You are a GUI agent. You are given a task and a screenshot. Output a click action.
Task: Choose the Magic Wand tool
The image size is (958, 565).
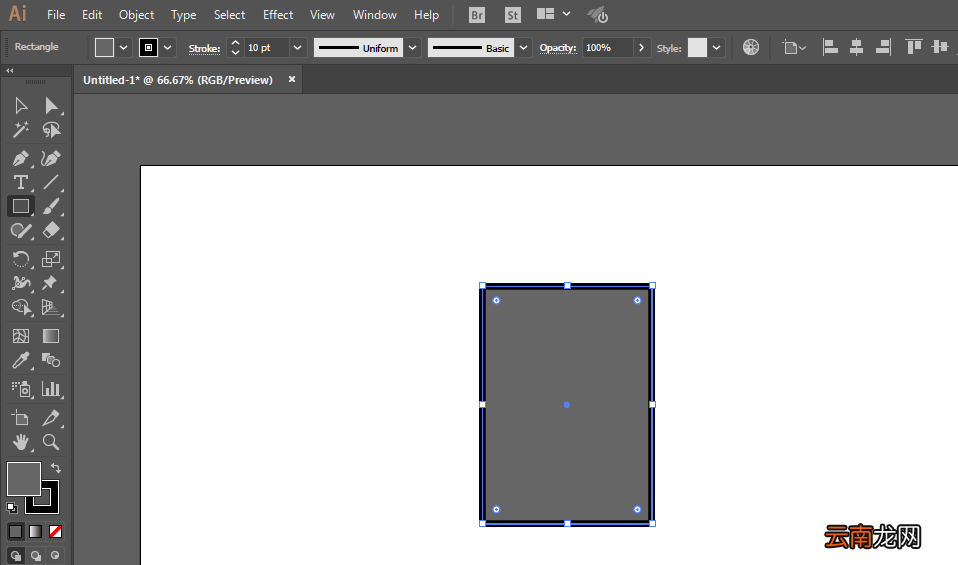[21, 129]
